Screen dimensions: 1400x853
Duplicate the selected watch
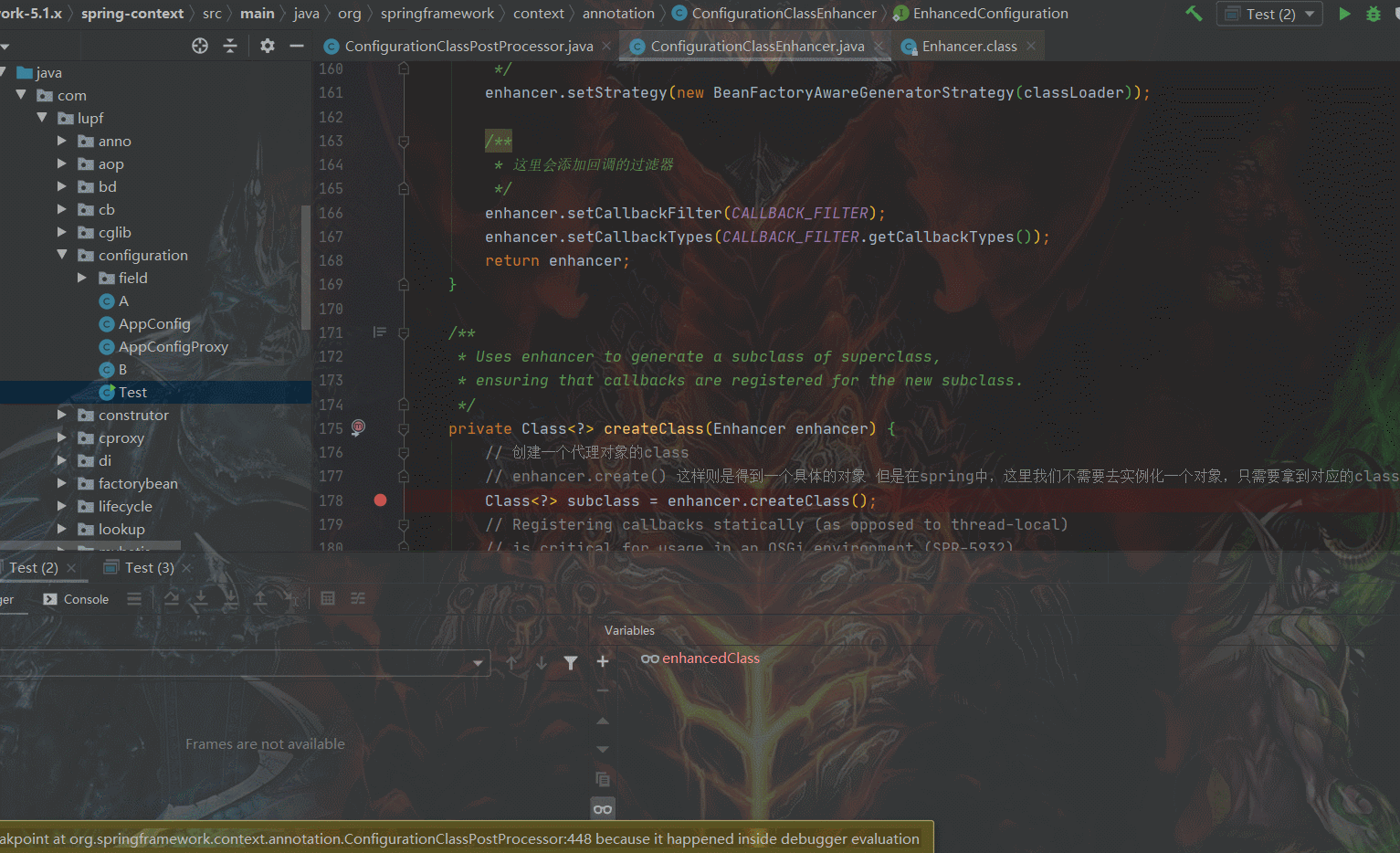click(603, 779)
